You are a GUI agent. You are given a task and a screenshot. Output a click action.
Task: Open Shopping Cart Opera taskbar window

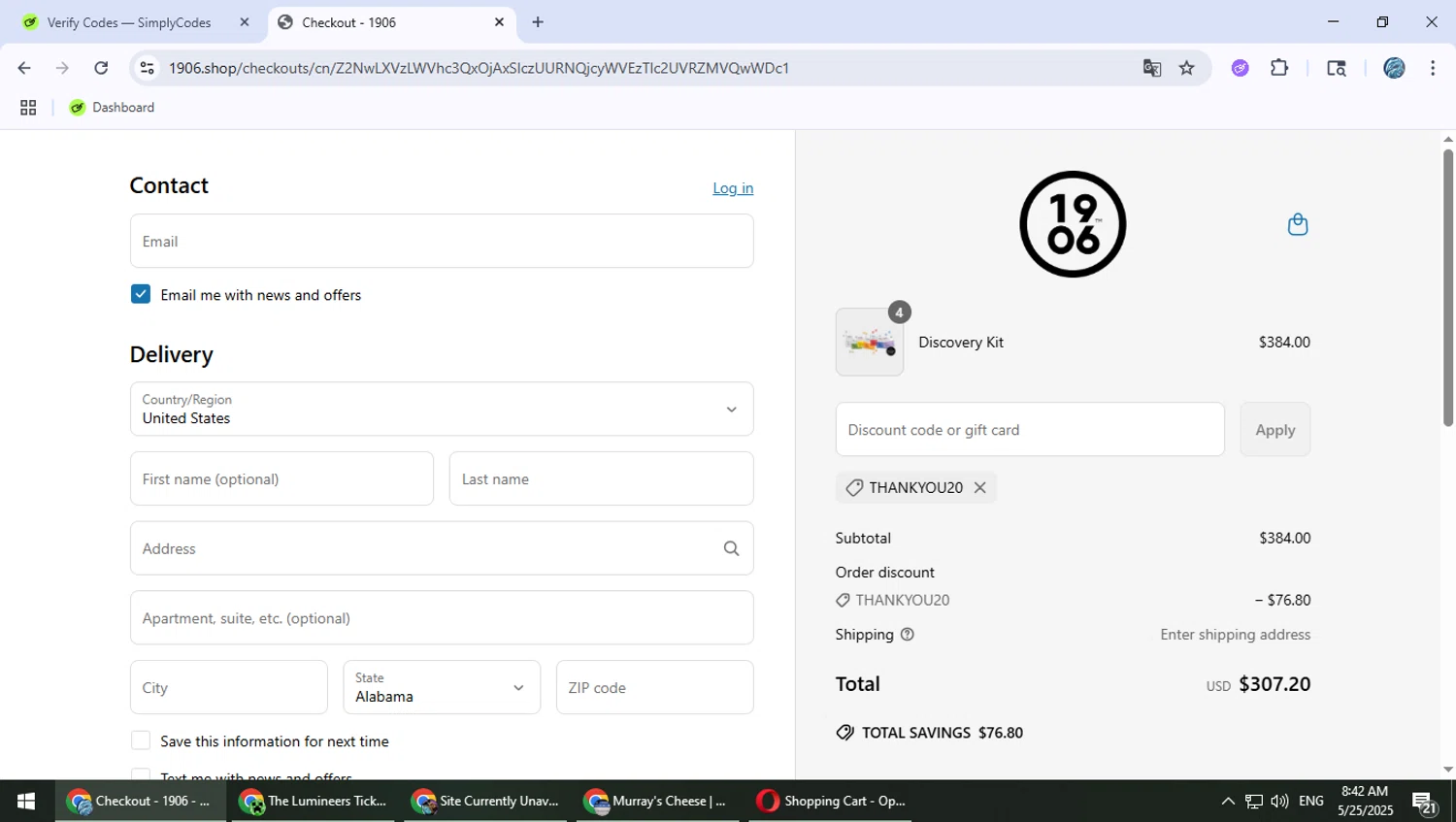[x=830, y=801]
